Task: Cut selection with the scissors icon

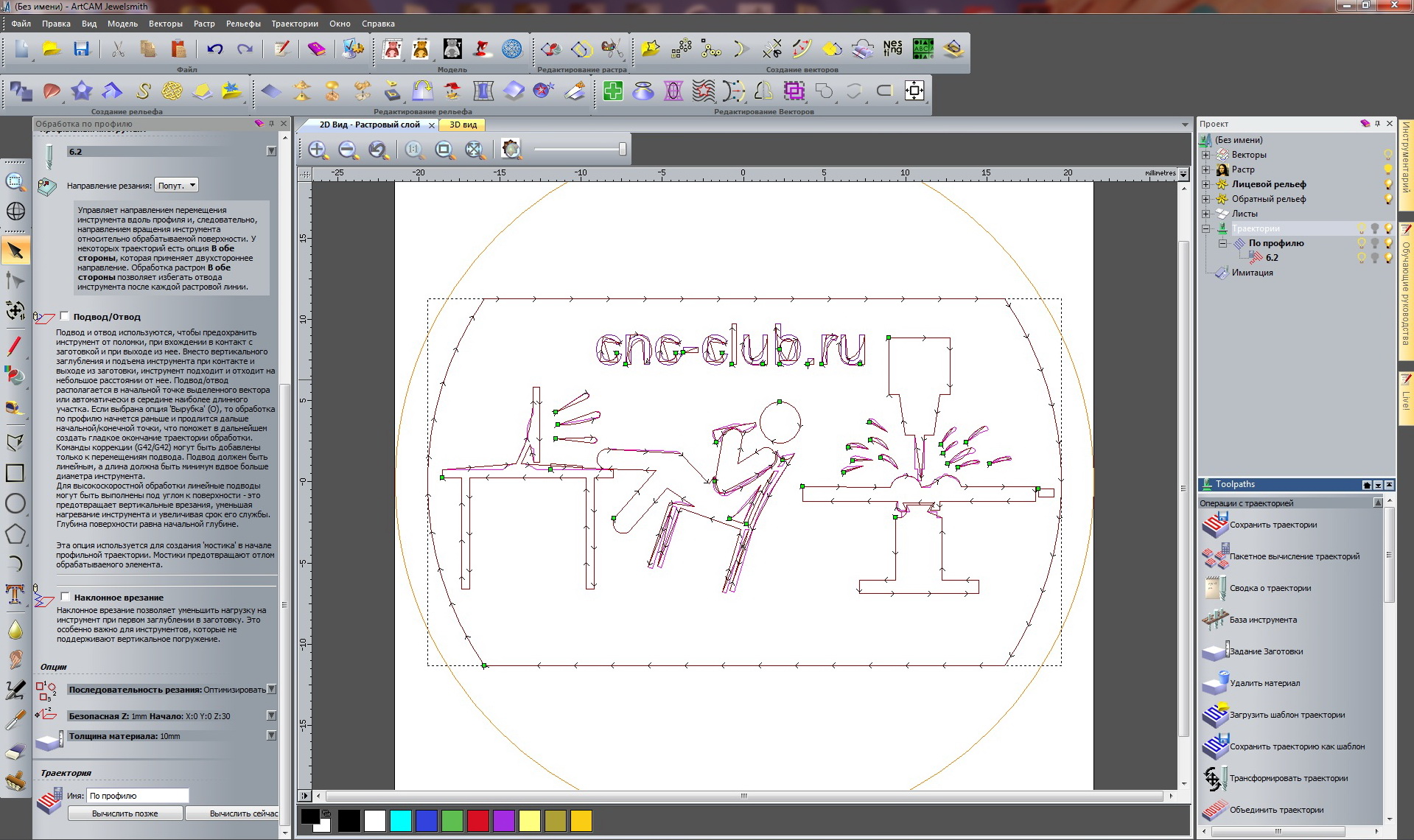Action: coord(118,49)
